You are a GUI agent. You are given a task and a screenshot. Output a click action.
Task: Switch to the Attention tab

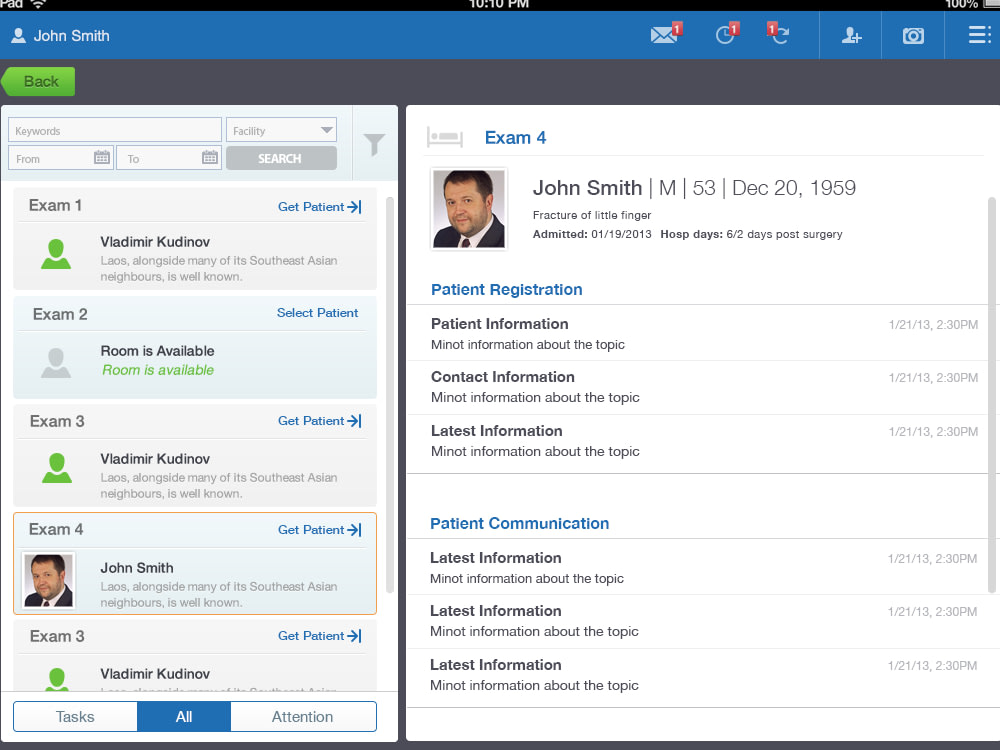[x=303, y=717]
